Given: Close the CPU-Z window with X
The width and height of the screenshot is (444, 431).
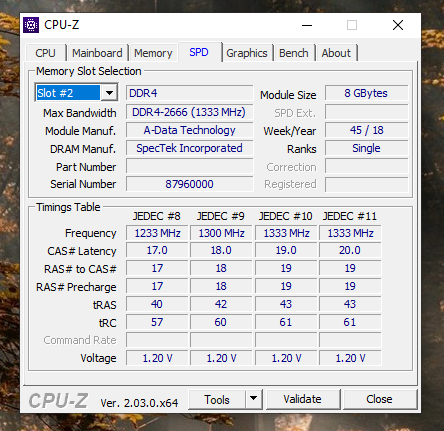Looking at the screenshot, I should 398,25.
